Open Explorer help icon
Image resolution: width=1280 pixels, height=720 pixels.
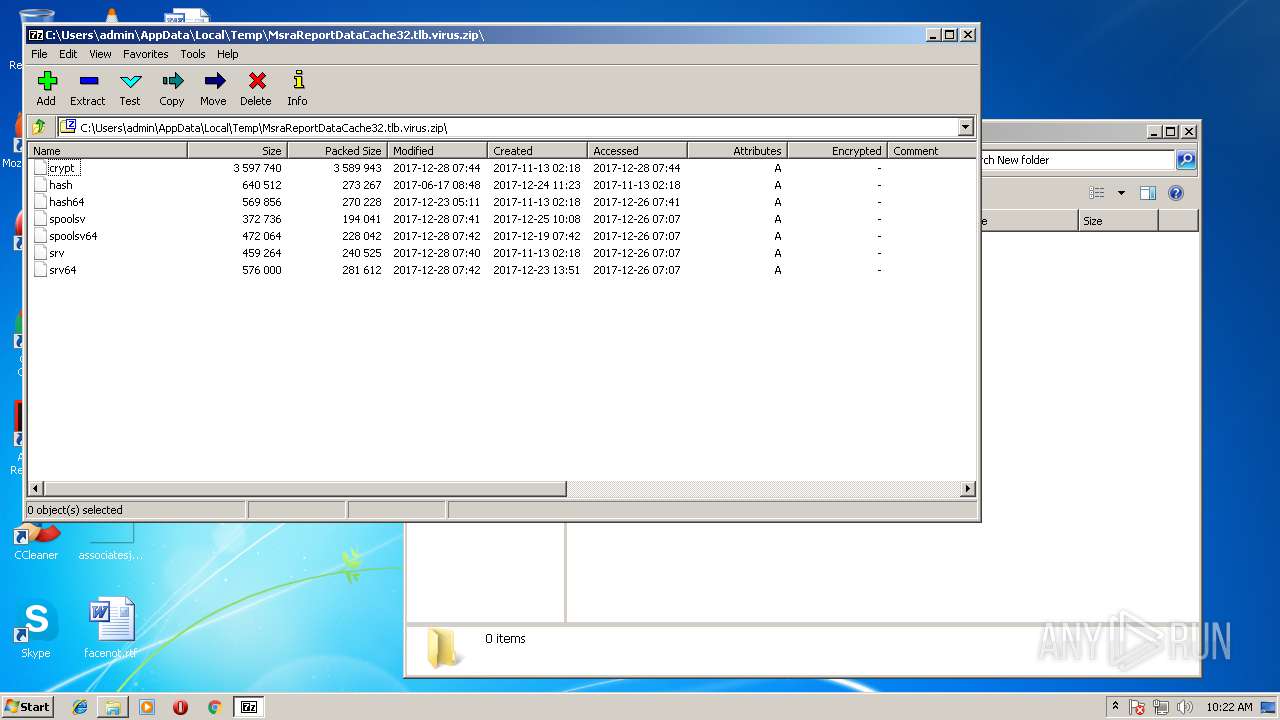click(1176, 193)
